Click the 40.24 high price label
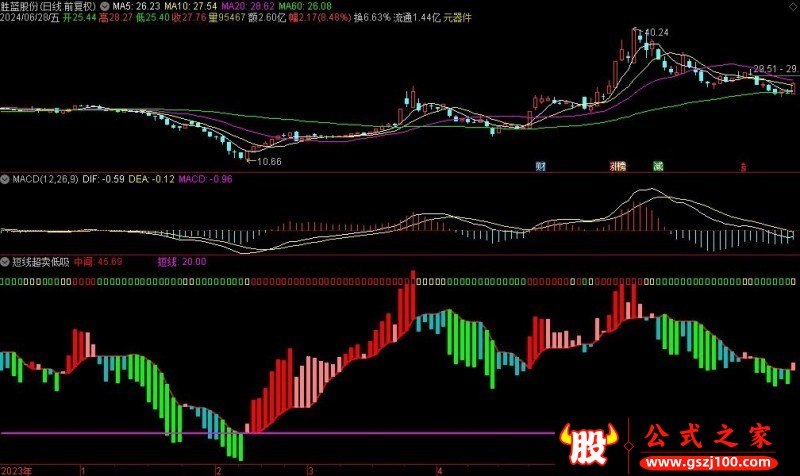800x476 pixels. tap(657, 32)
